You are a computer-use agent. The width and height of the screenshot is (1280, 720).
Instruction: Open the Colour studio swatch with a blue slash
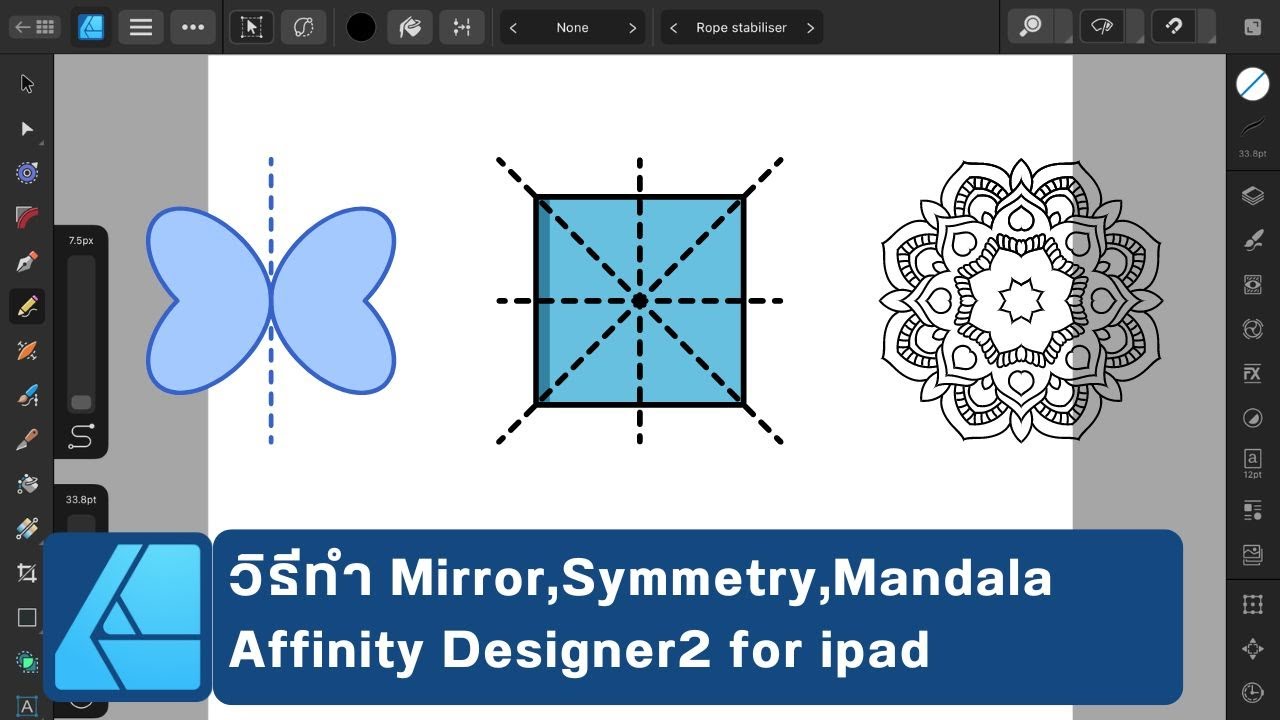1252,84
